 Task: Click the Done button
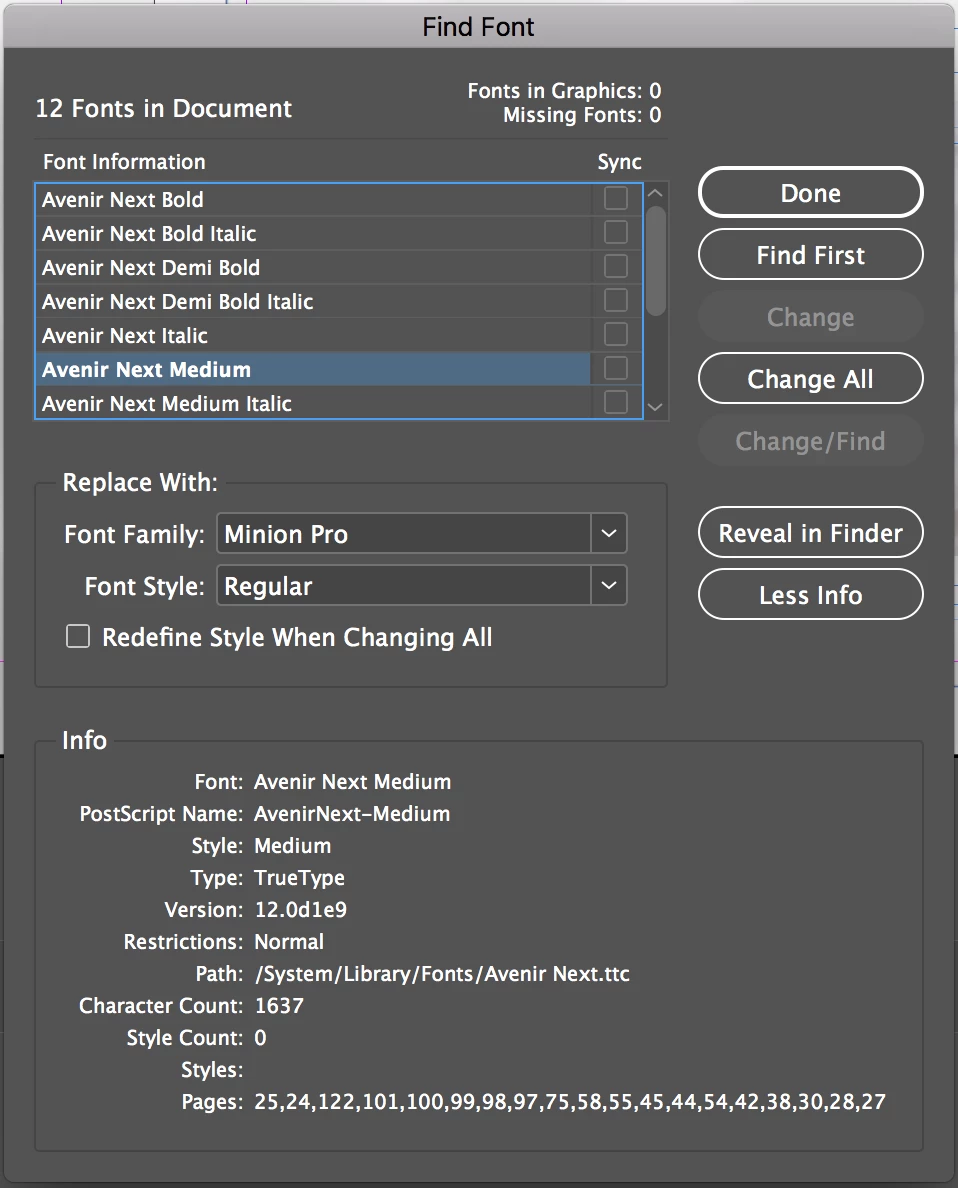tap(810, 193)
